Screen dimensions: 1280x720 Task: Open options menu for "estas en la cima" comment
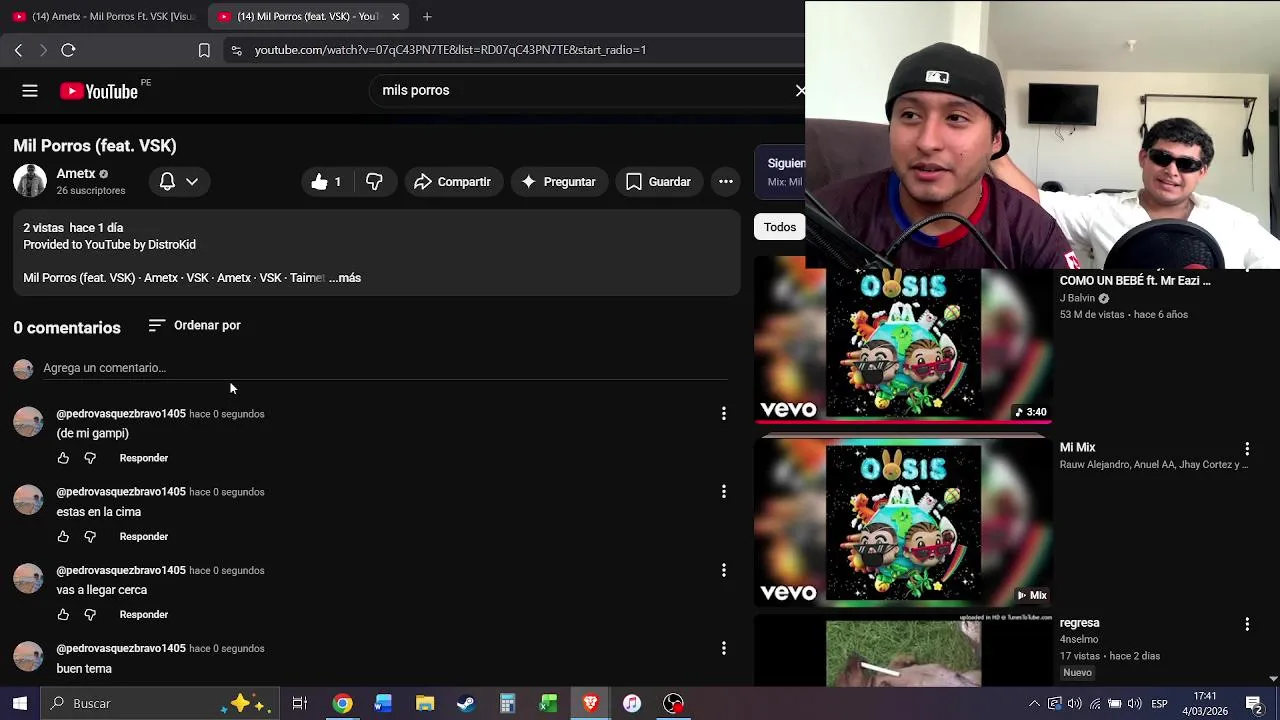point(724,492)
